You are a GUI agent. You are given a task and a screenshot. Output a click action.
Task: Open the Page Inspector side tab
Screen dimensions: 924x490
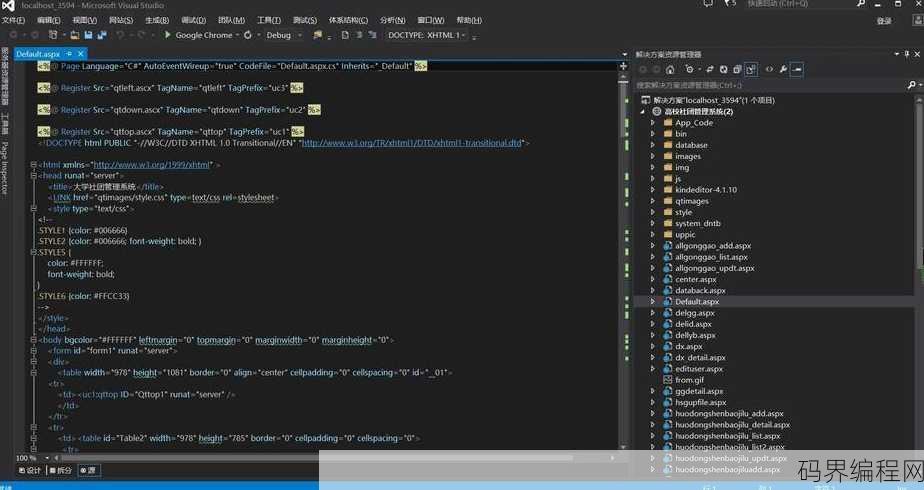click(x=5, y=168)
